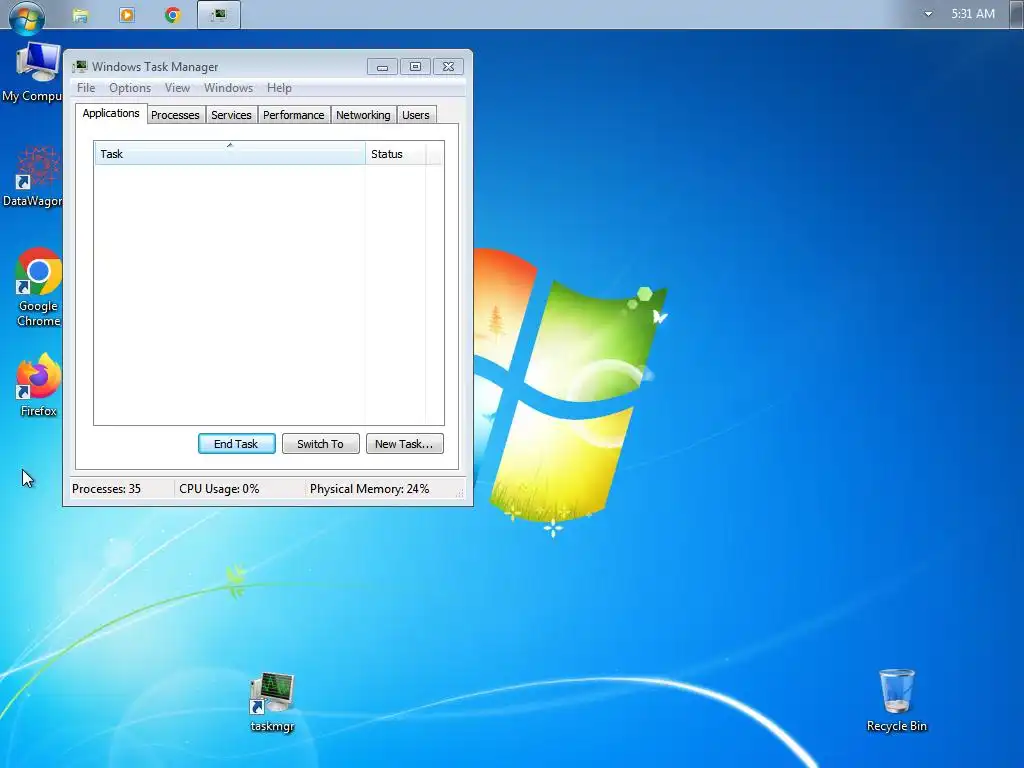The width and height of the screenshot is (1024, 768).
Task: Maximize the Task Manager window
Action: tap(415, 67)
